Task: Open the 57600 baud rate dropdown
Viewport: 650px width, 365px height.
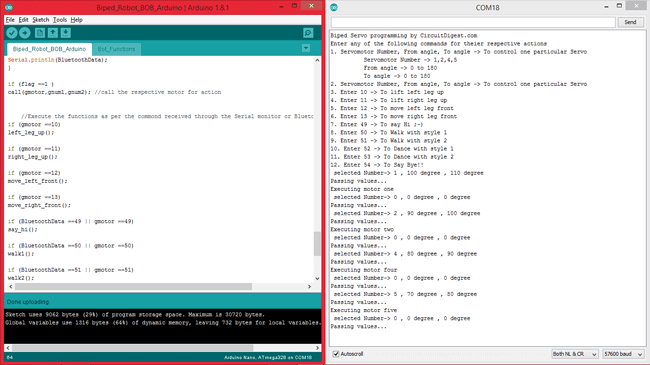Action: click(623, 354)
